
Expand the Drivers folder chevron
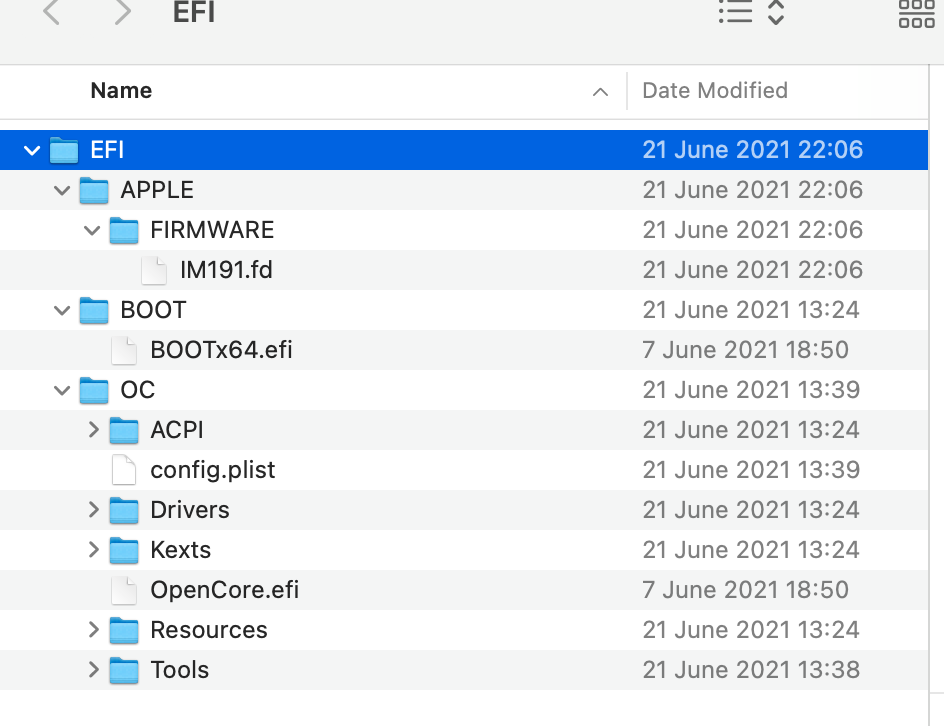pyautogui.click(x=93, y=510)
